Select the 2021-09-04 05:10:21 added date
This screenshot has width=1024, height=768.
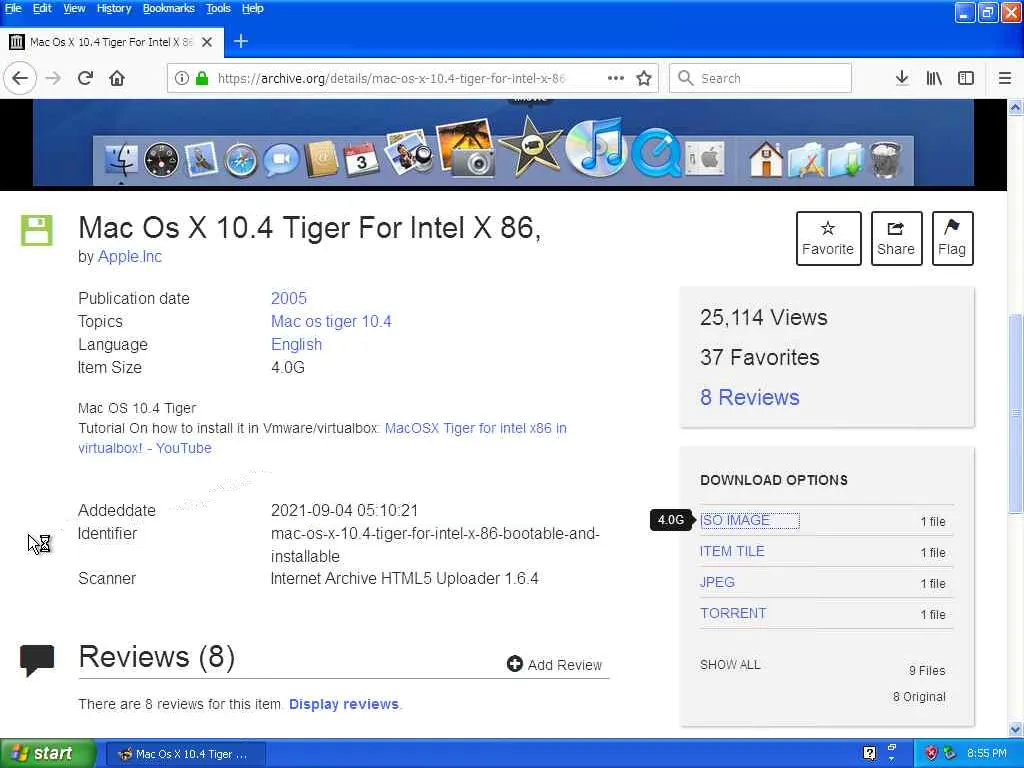click(344, 511)
